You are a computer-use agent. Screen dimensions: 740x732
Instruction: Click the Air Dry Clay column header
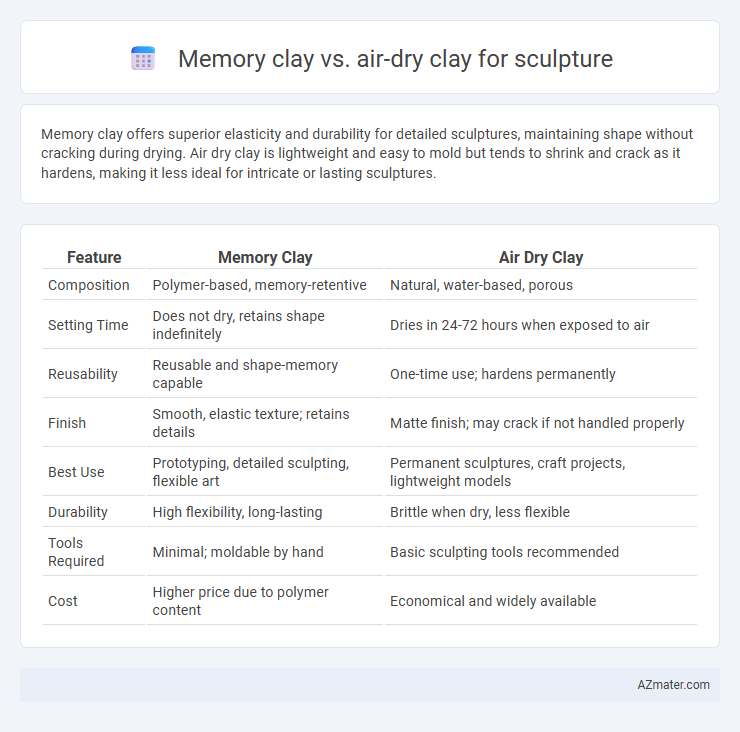[541, 257]
